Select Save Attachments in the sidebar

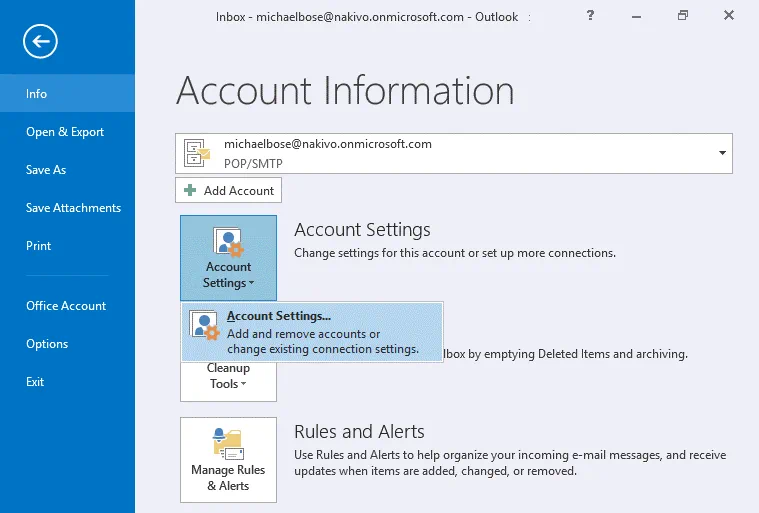73,208
